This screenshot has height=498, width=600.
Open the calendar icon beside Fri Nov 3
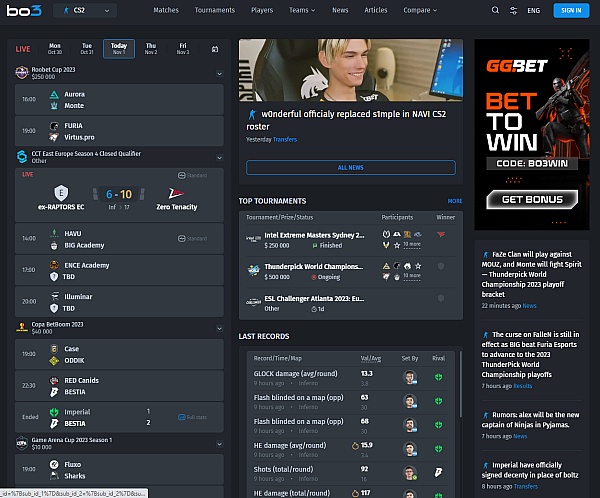(215, 49)
